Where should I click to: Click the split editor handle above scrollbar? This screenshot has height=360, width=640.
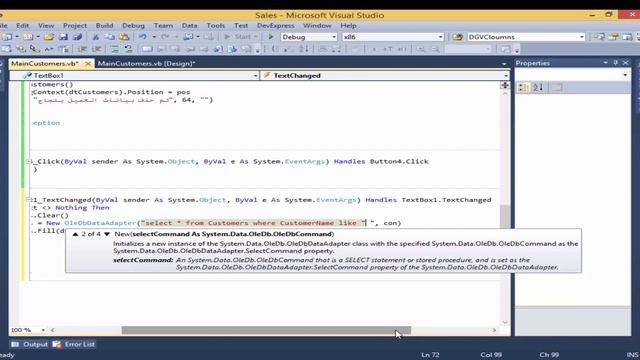pyautogui.click(x=505, y=85)
